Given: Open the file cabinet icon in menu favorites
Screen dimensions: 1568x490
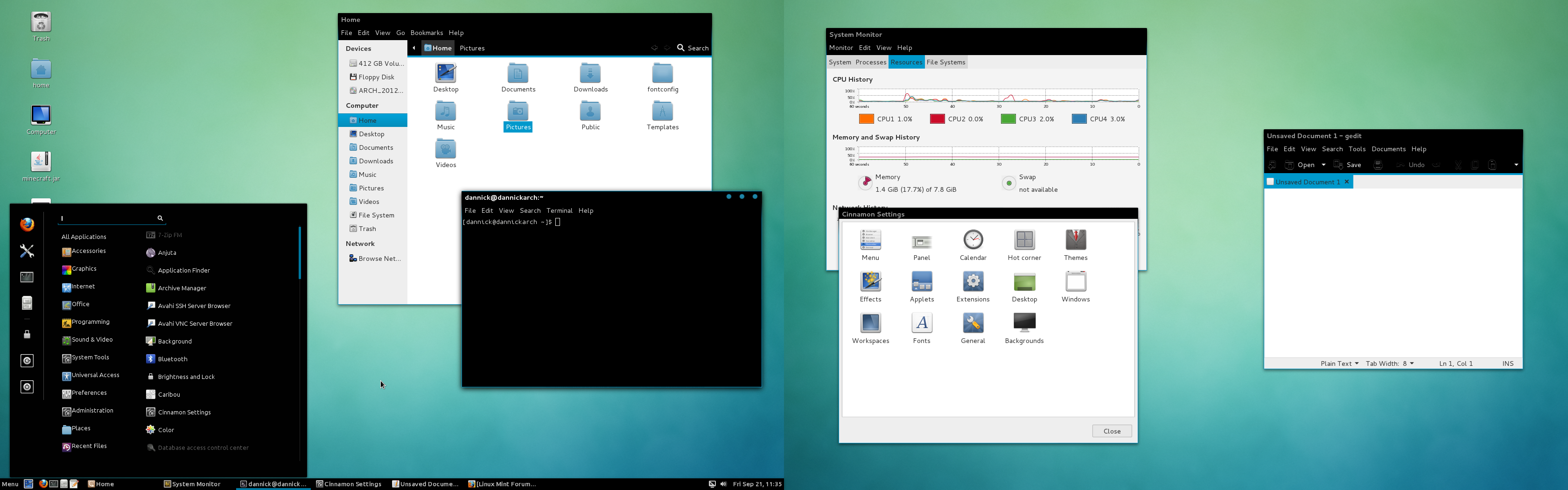Looking at the screenshot, I should coord(27,303).
